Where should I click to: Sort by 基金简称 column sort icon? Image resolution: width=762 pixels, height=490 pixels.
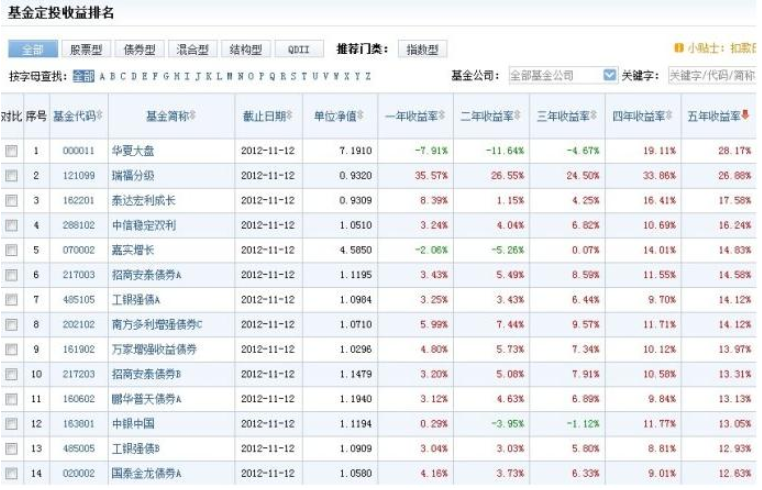click(192, 116)
